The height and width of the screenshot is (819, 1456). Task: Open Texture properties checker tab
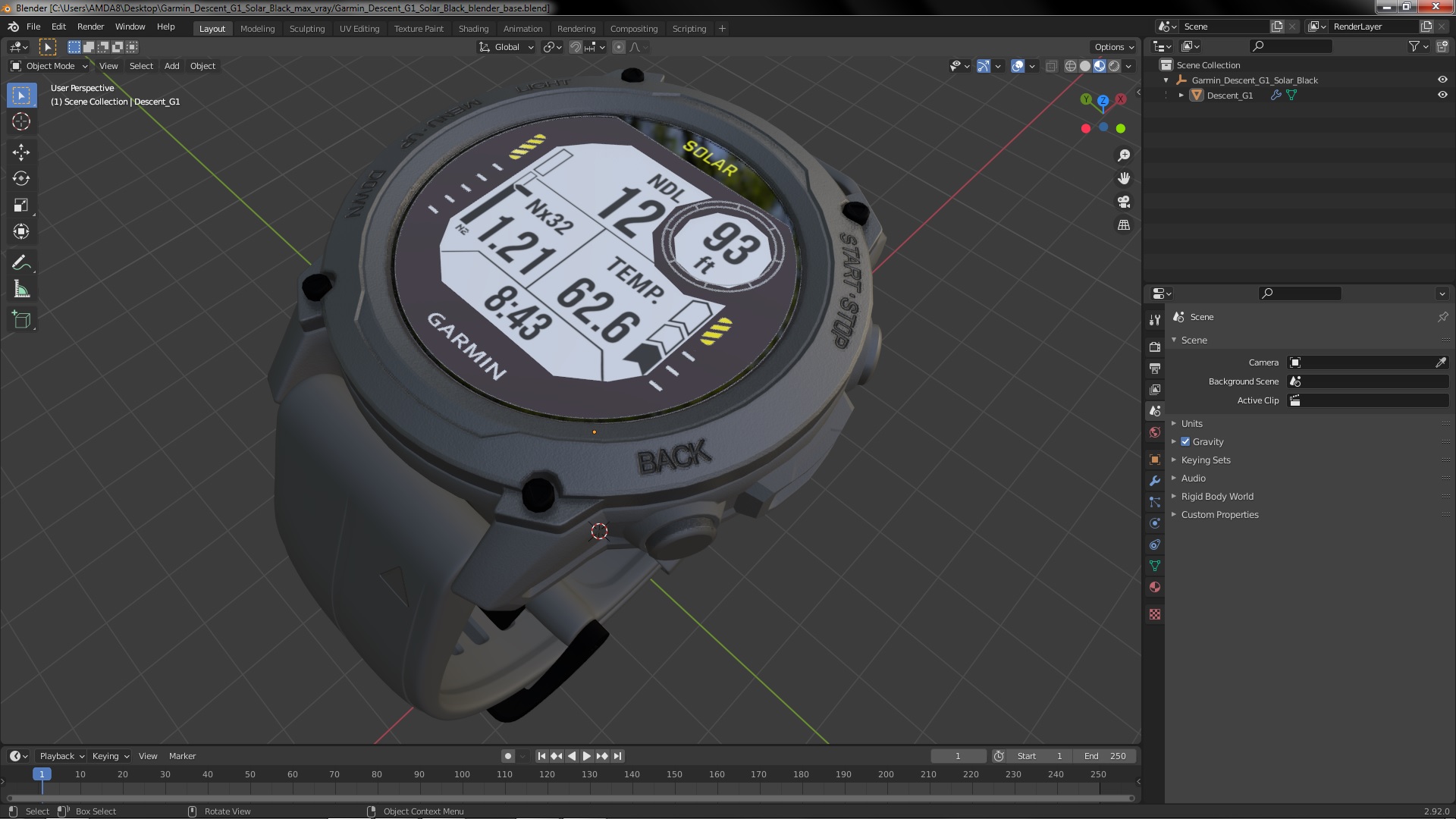1155,614
